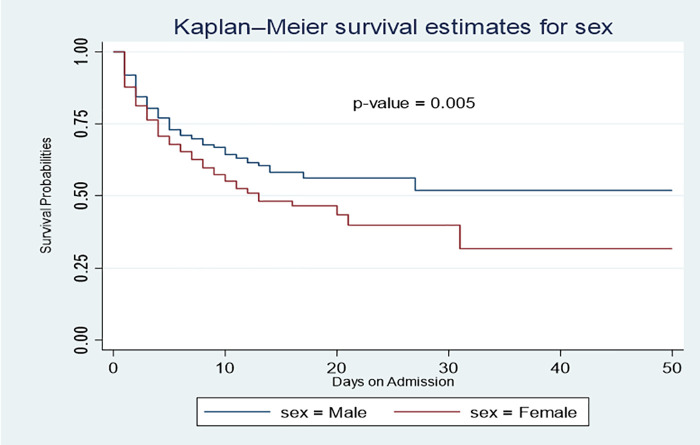Select the 'sex = Female' legend label
This screenshot has width=700, height=445.
pyautogui.click(x=523, y=412)
